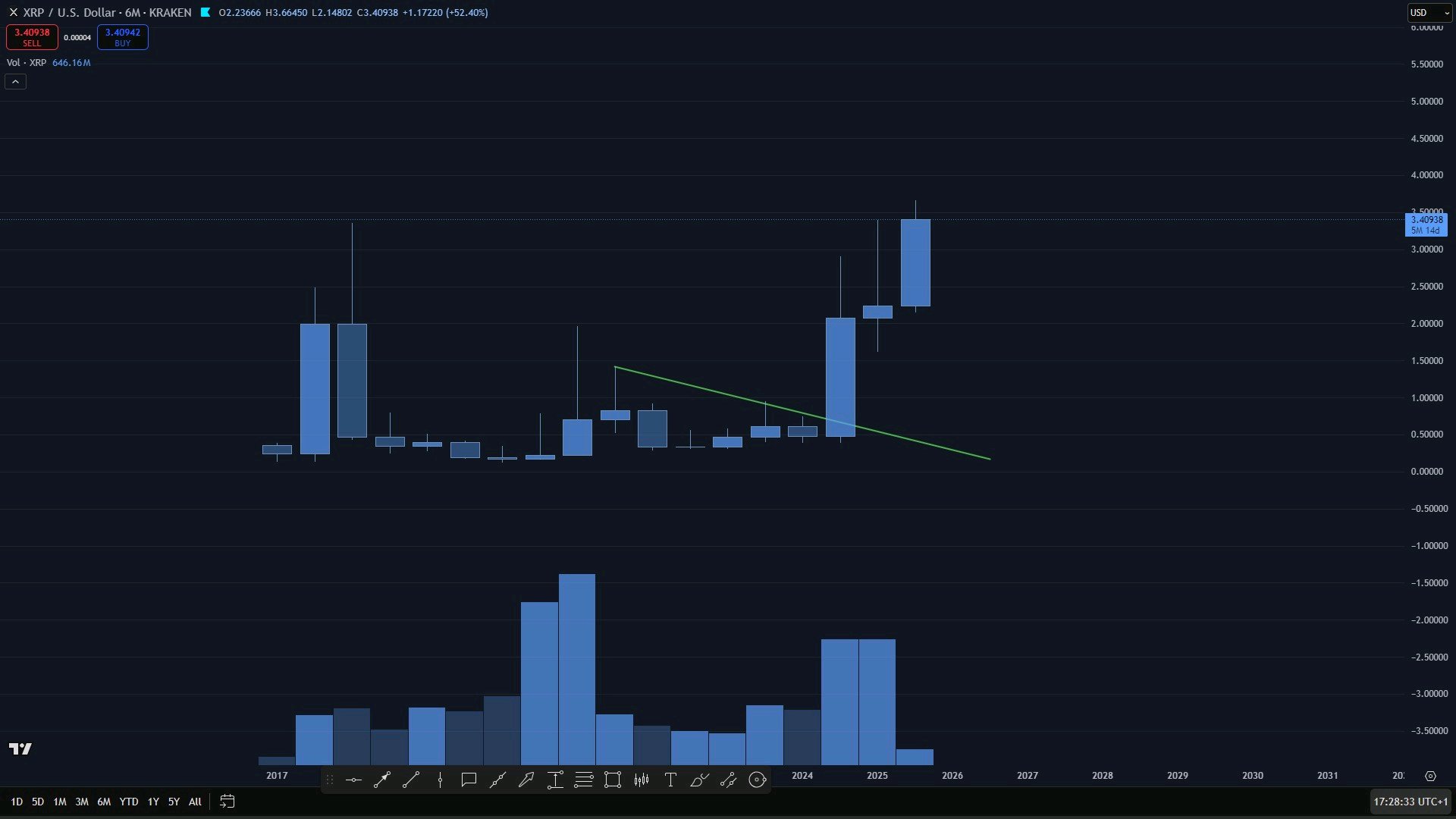1456x819 pixels.
Task: Open chart axis settings gear
Action: click(1430, 776)
